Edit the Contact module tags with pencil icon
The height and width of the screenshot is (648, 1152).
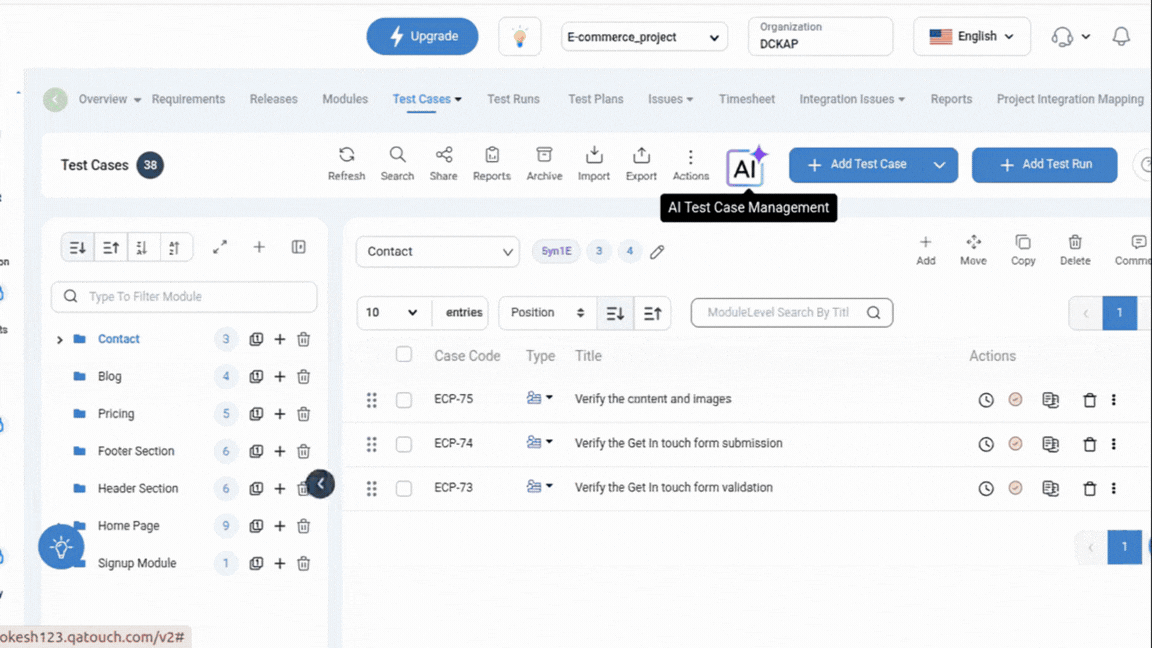(x=657, y=252)
